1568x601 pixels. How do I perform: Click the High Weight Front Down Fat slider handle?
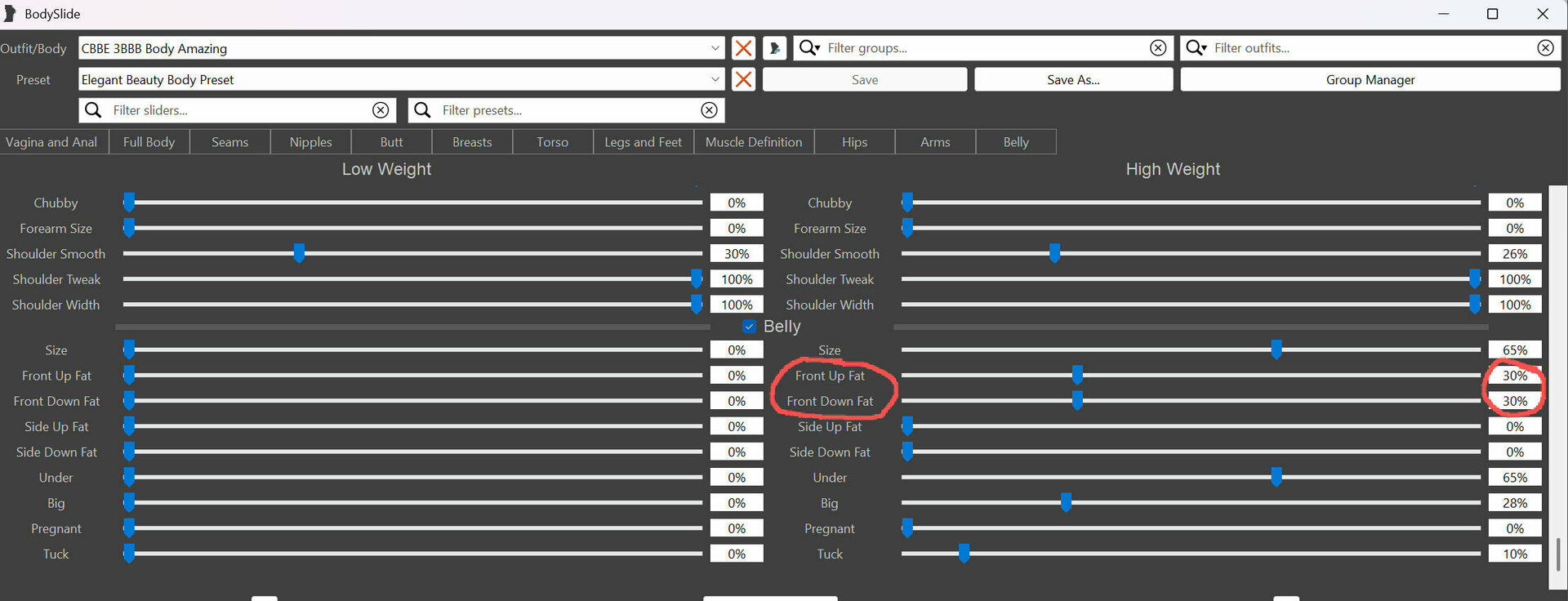(1077, 401)
